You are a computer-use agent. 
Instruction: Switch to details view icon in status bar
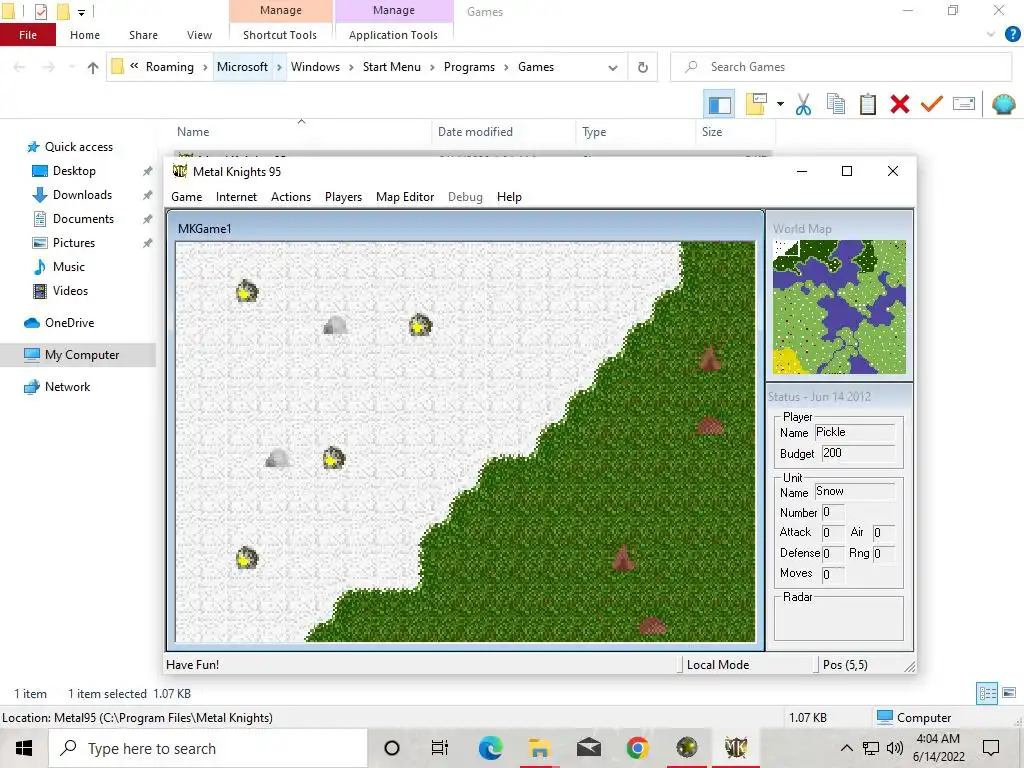point(987,693)
